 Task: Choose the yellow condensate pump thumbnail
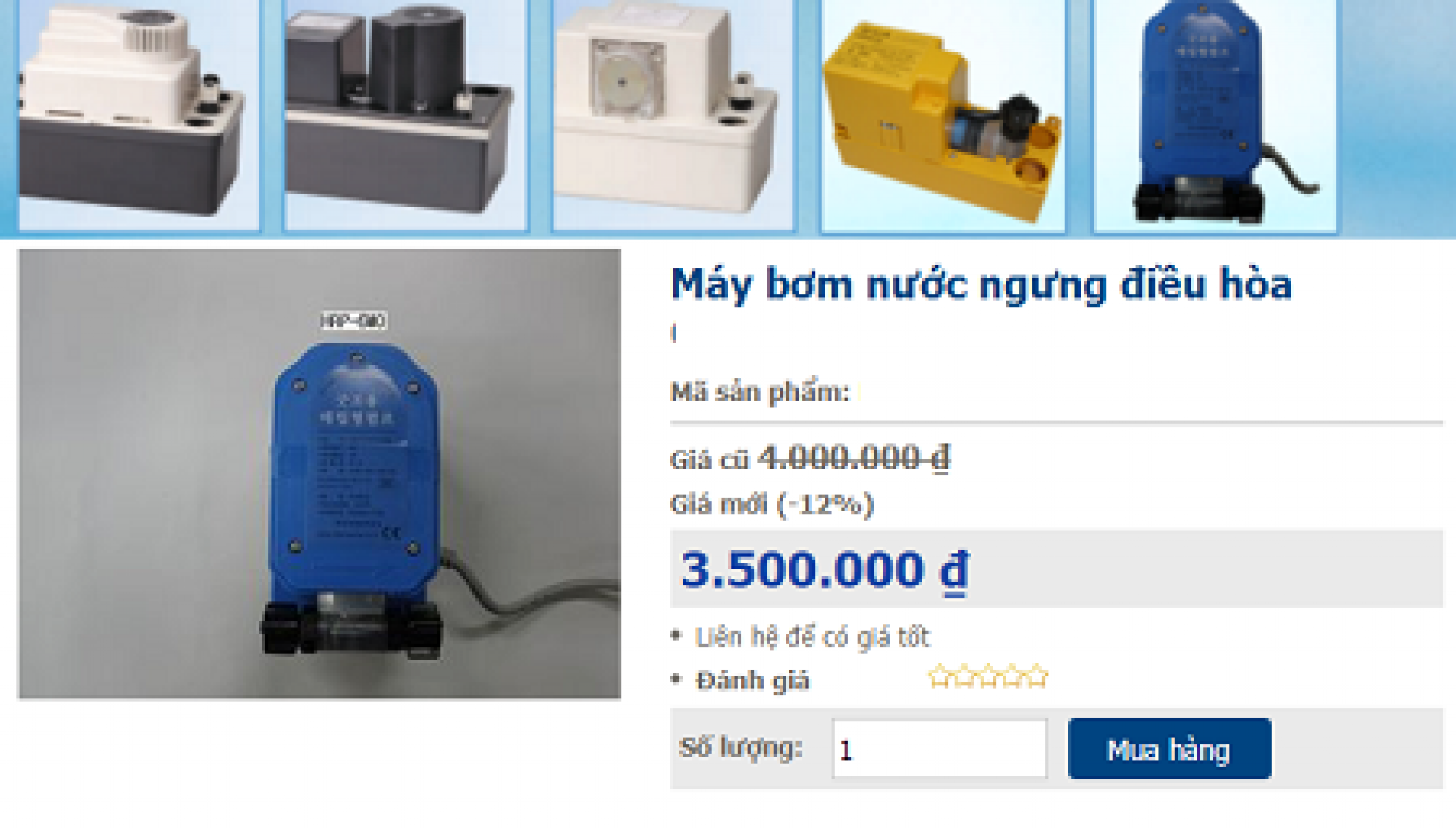pos(943,114)
